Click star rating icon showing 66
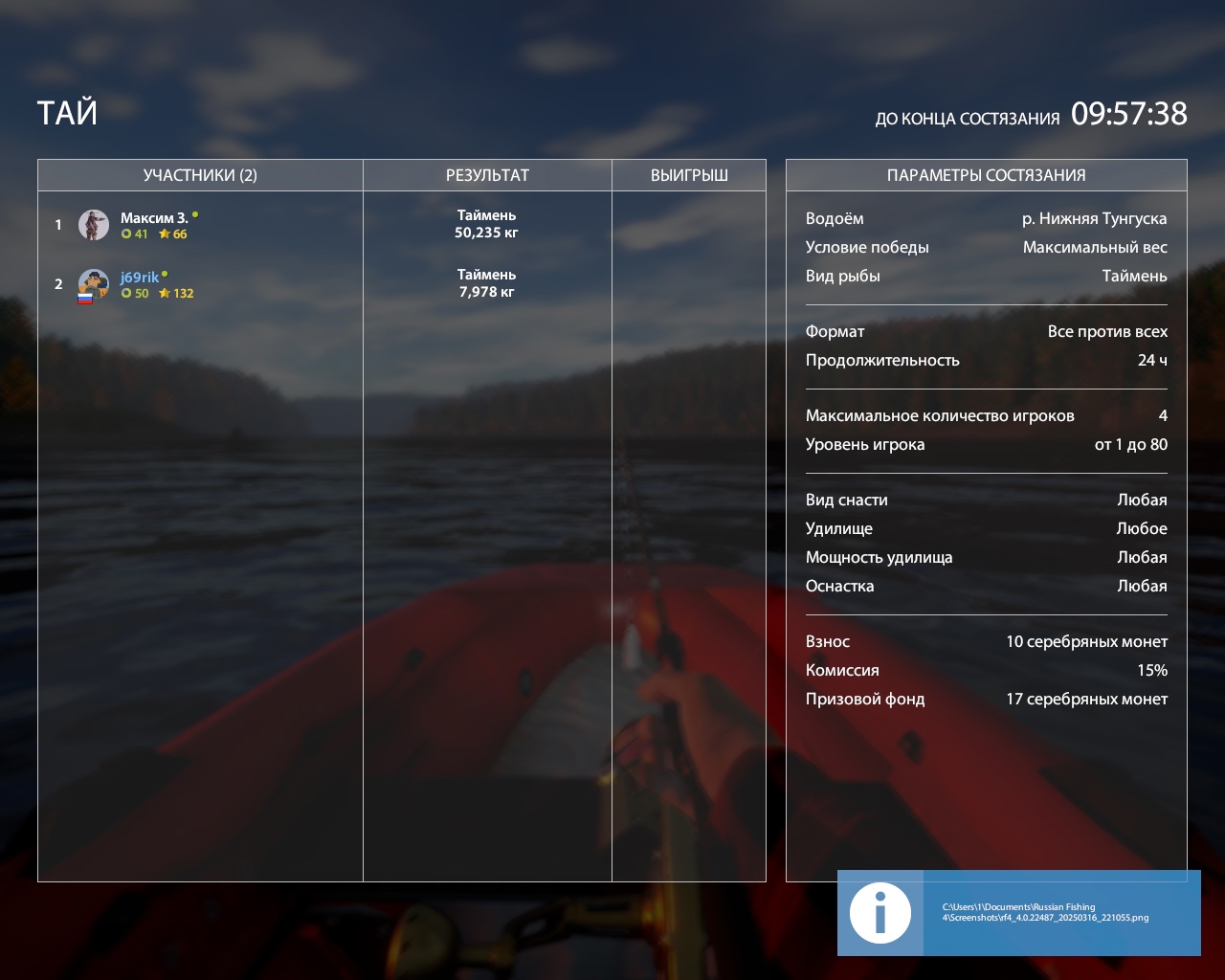 point(164,234)
